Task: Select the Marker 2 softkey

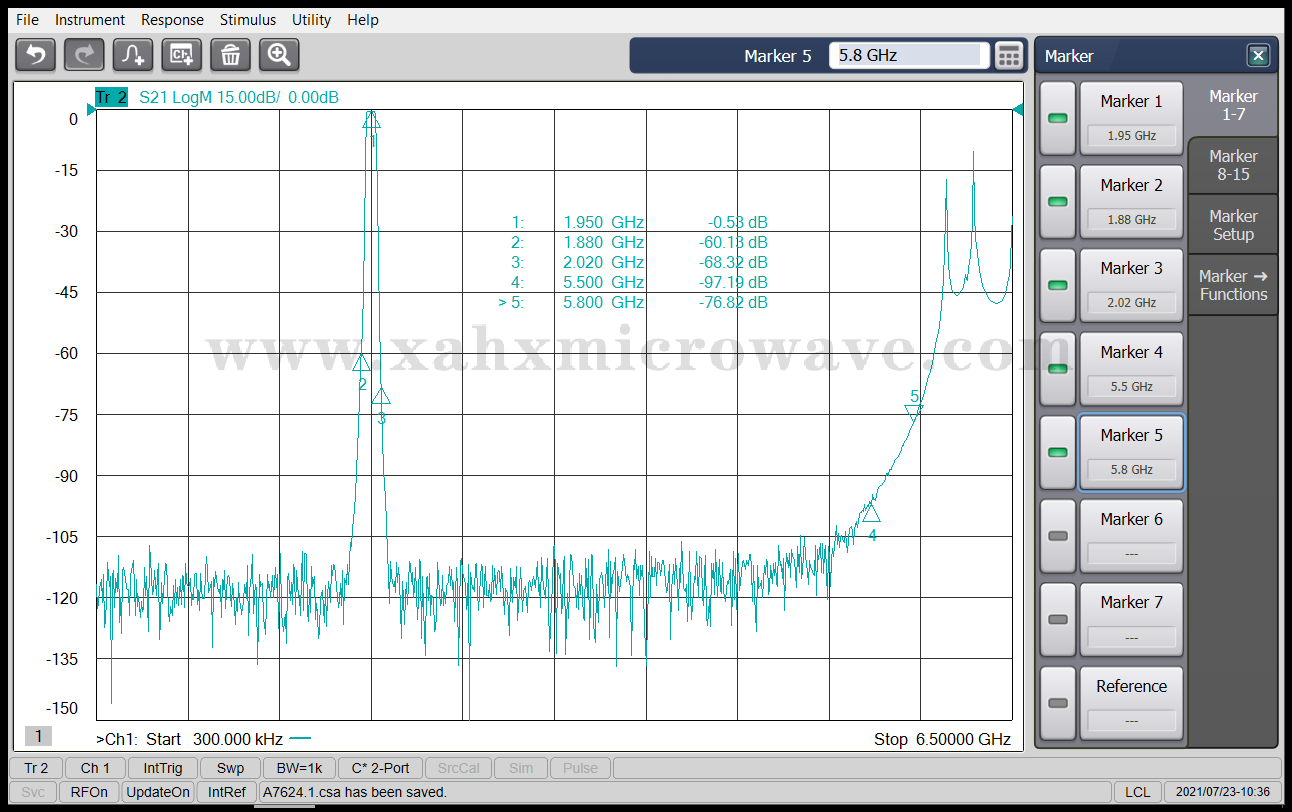Action: pyautogui.click(x=1131, y=202)
